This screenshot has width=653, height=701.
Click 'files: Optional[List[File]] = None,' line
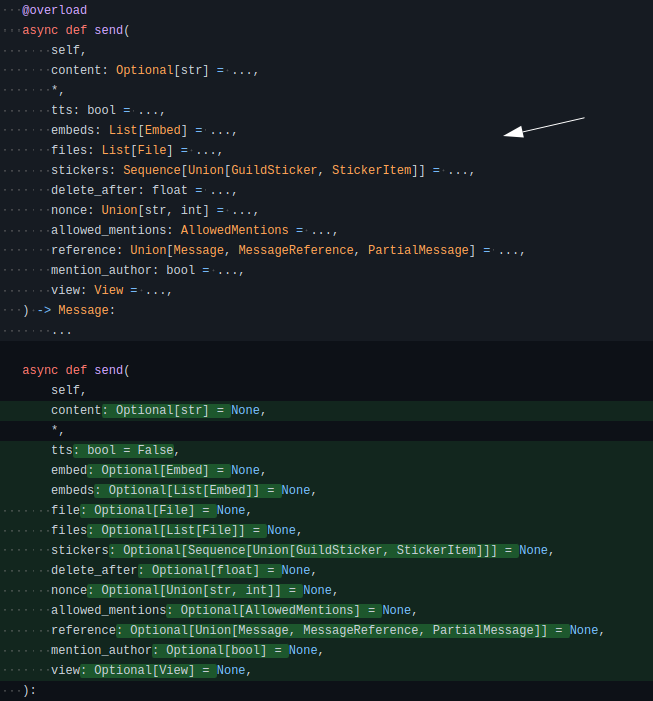pos(177,530)
